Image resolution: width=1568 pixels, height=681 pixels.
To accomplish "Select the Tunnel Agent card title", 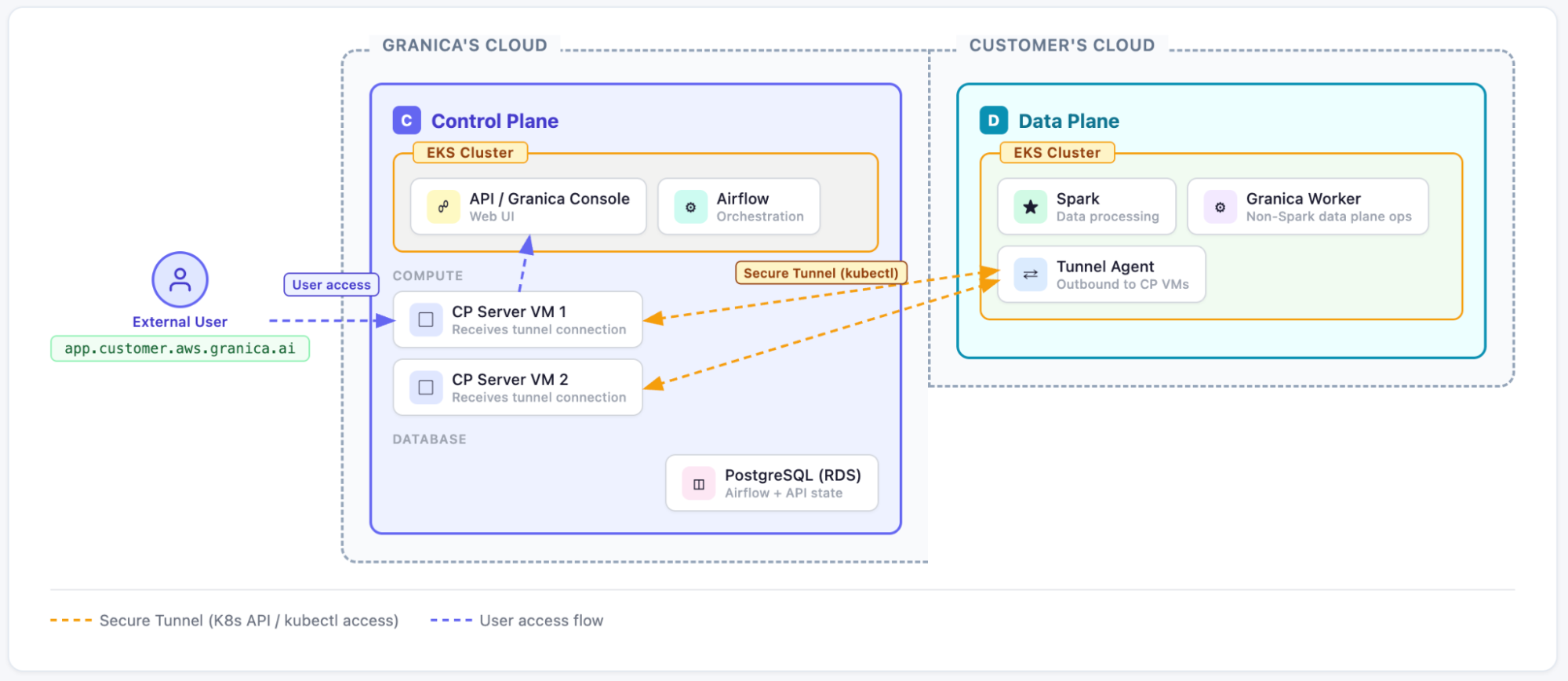I will (1105, 267).
